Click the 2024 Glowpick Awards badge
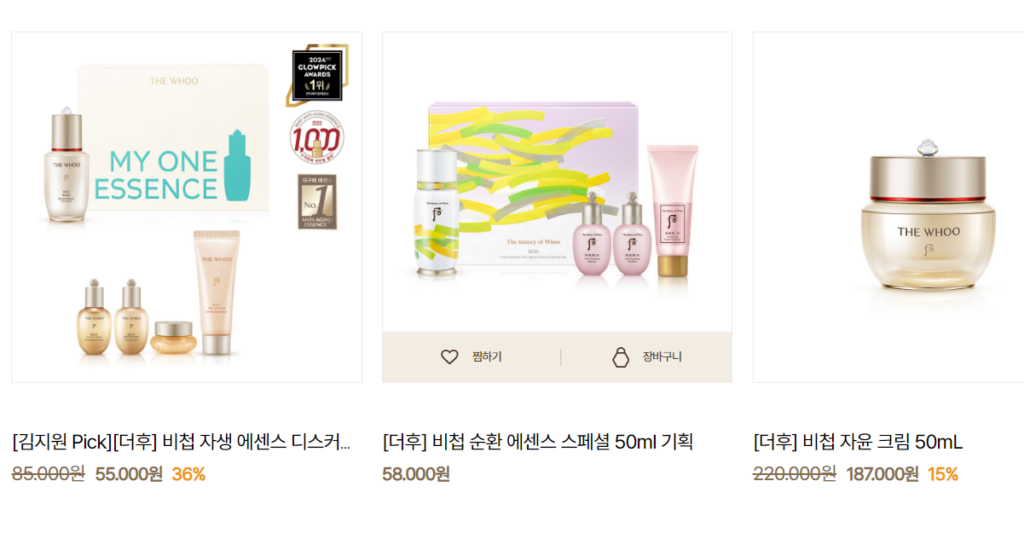The width and height of the screenshot is (1024, 539). point(317,75)
